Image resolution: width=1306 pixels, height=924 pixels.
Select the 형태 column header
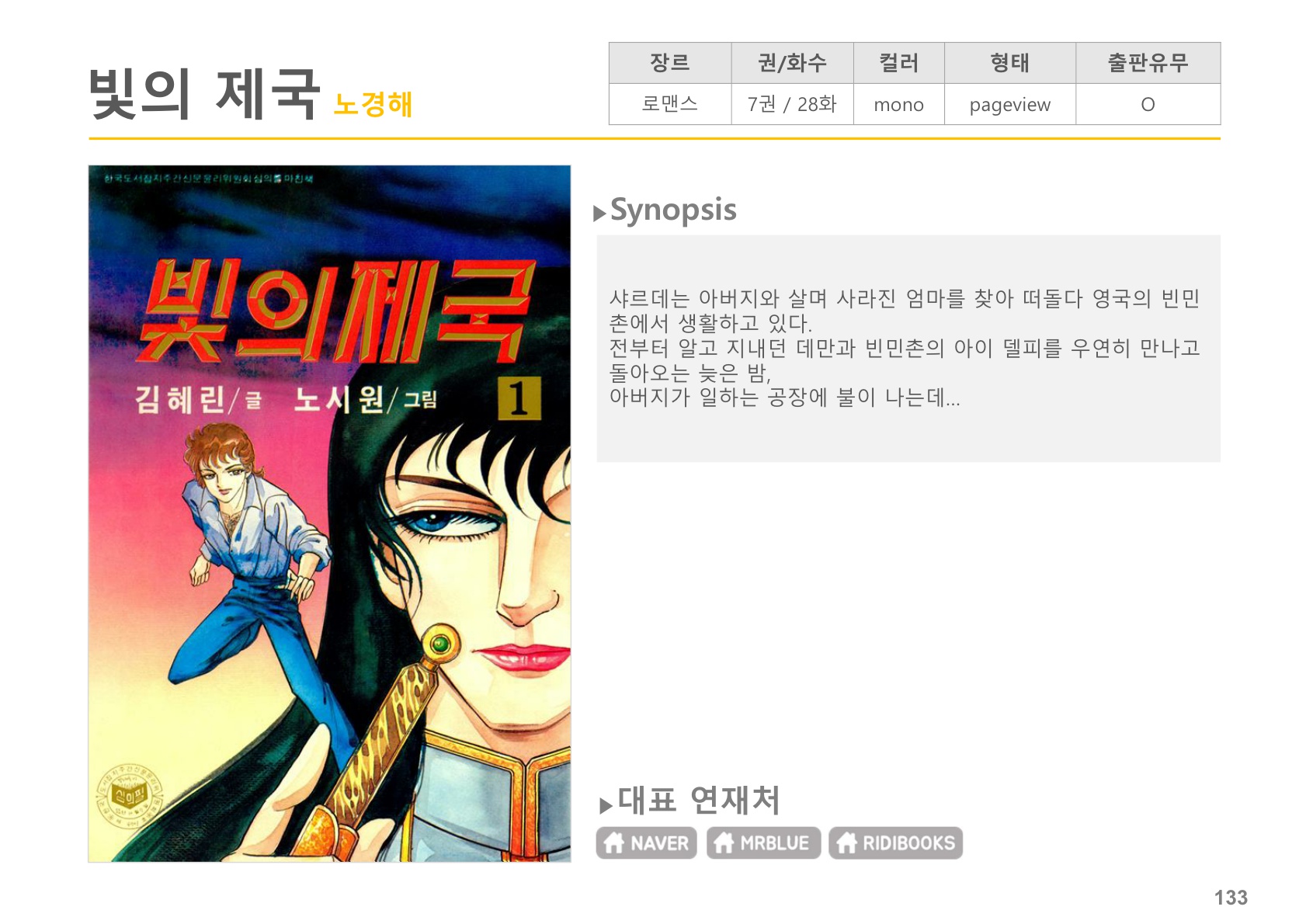point(1009,63)
